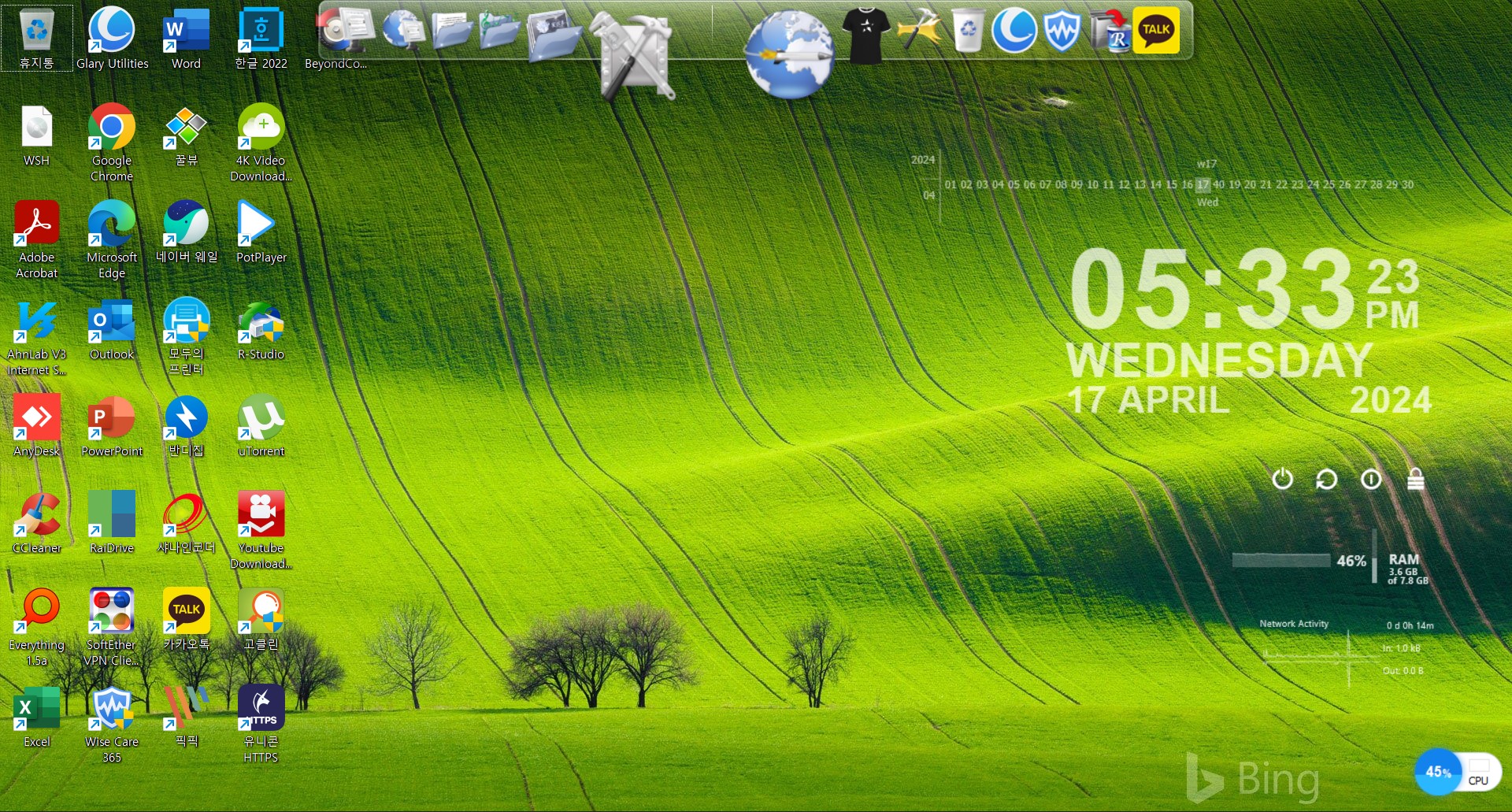The width and height of the screenshot is (1512, 812).
Task: Open AhnLab V3 Internet Security shortcut
Action: click(x=36, y=337)
